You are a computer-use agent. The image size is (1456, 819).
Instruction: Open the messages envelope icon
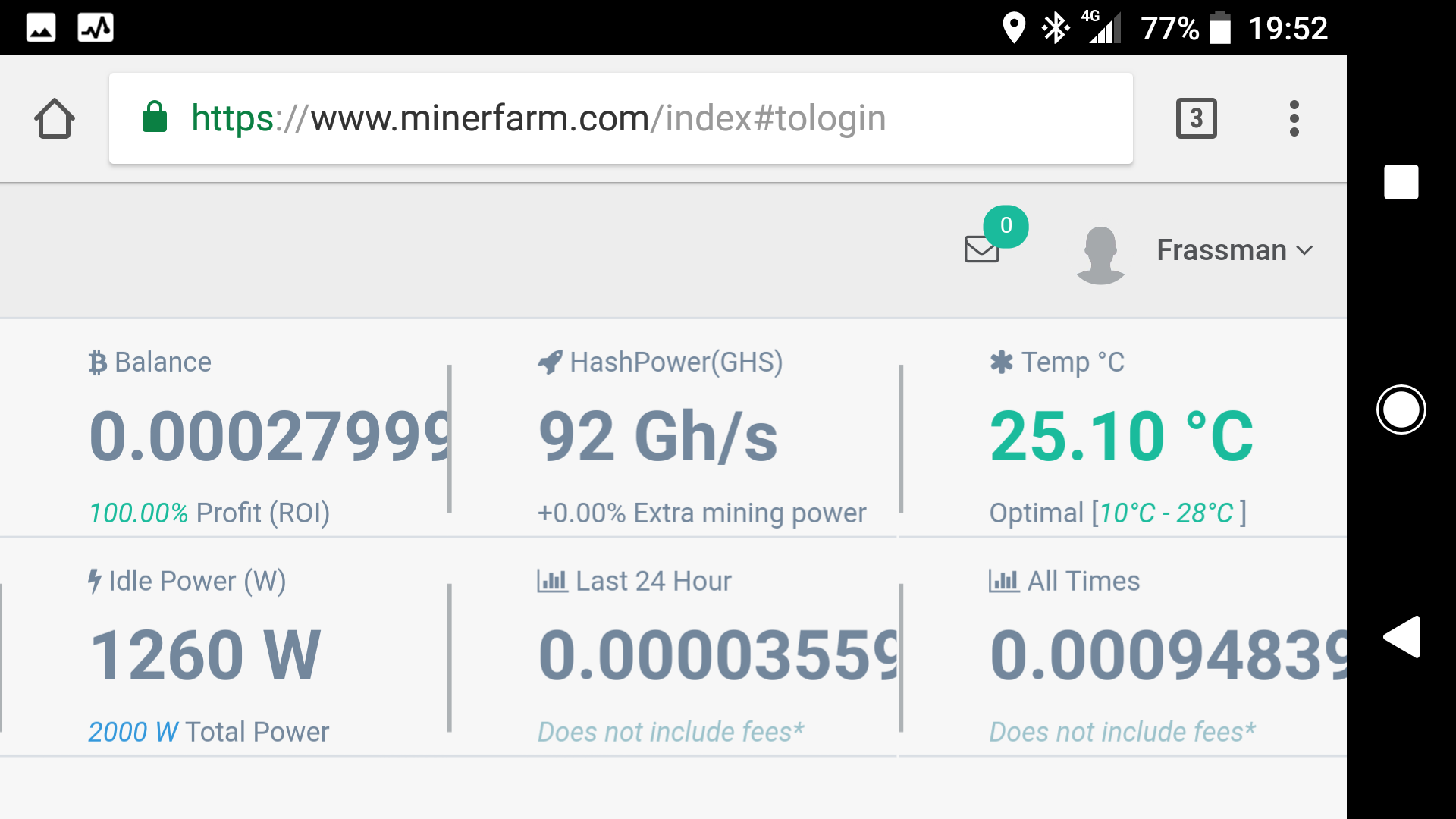[x=981, y=249]
